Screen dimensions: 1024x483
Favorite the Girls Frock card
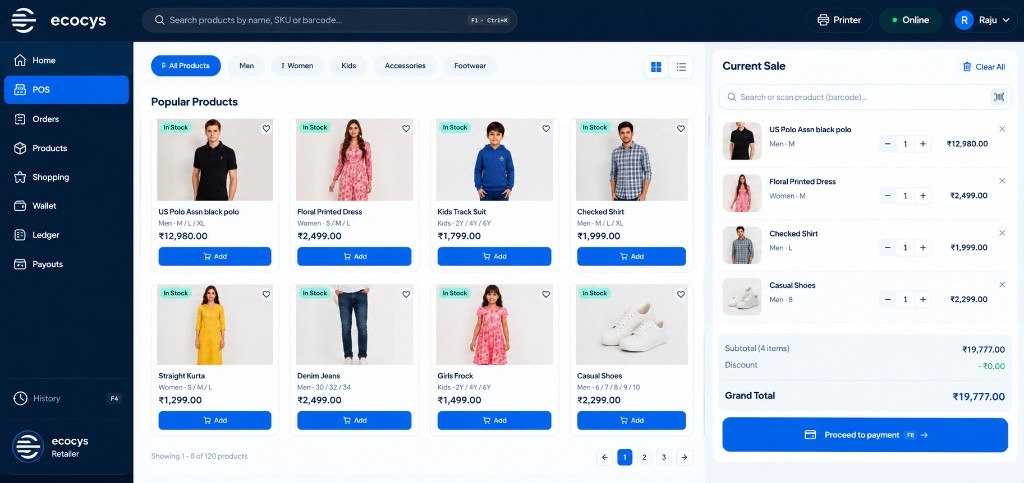coord(546,294)
